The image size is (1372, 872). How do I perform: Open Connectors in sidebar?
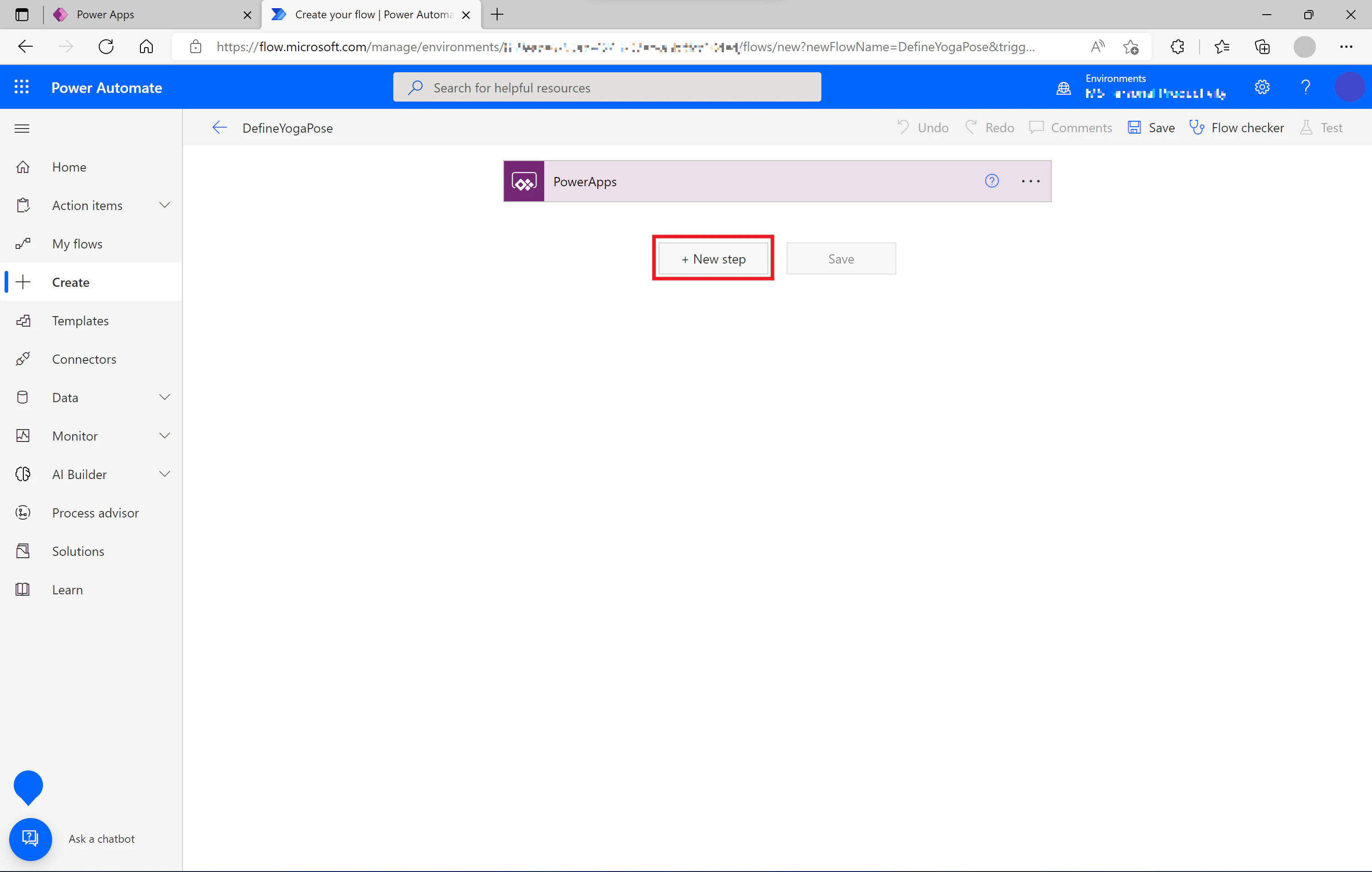(x=91, y=359)
